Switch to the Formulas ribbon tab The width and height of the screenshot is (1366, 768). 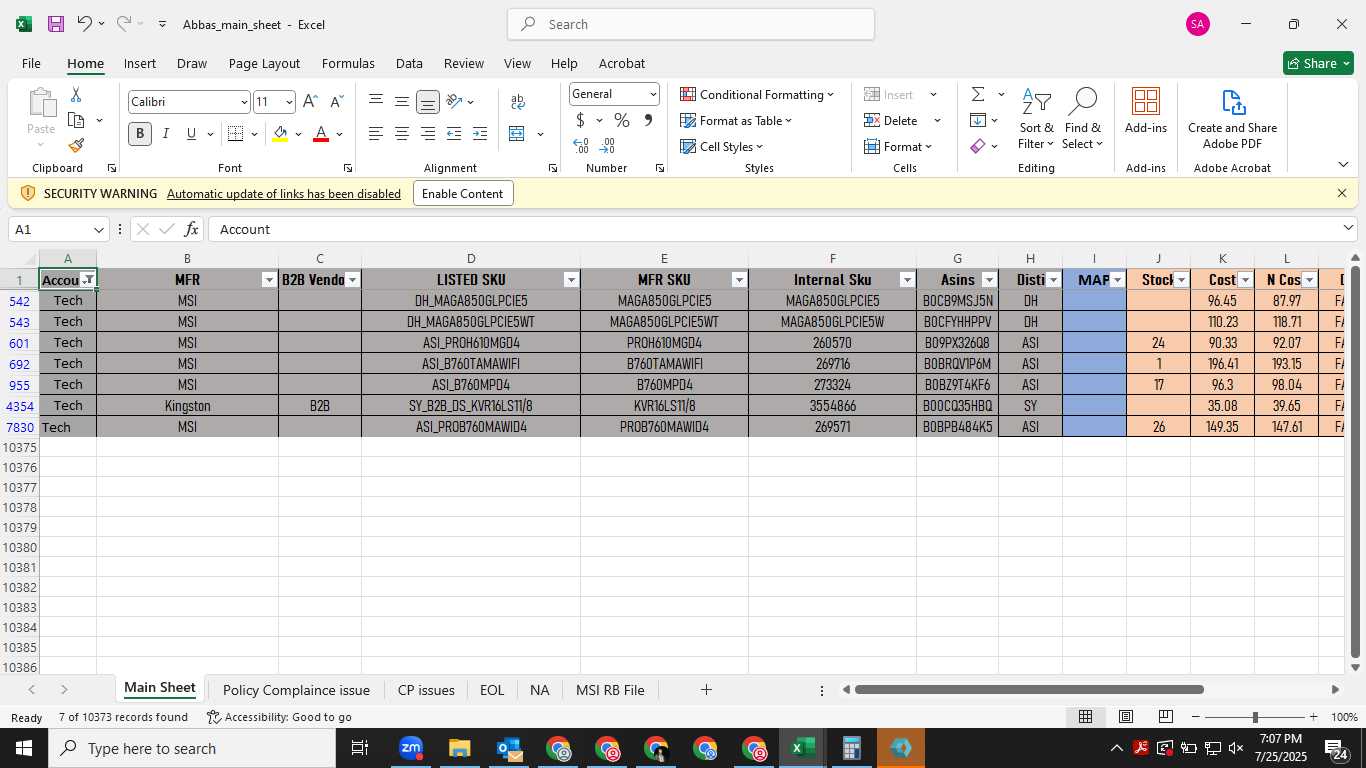coord(348,63)
